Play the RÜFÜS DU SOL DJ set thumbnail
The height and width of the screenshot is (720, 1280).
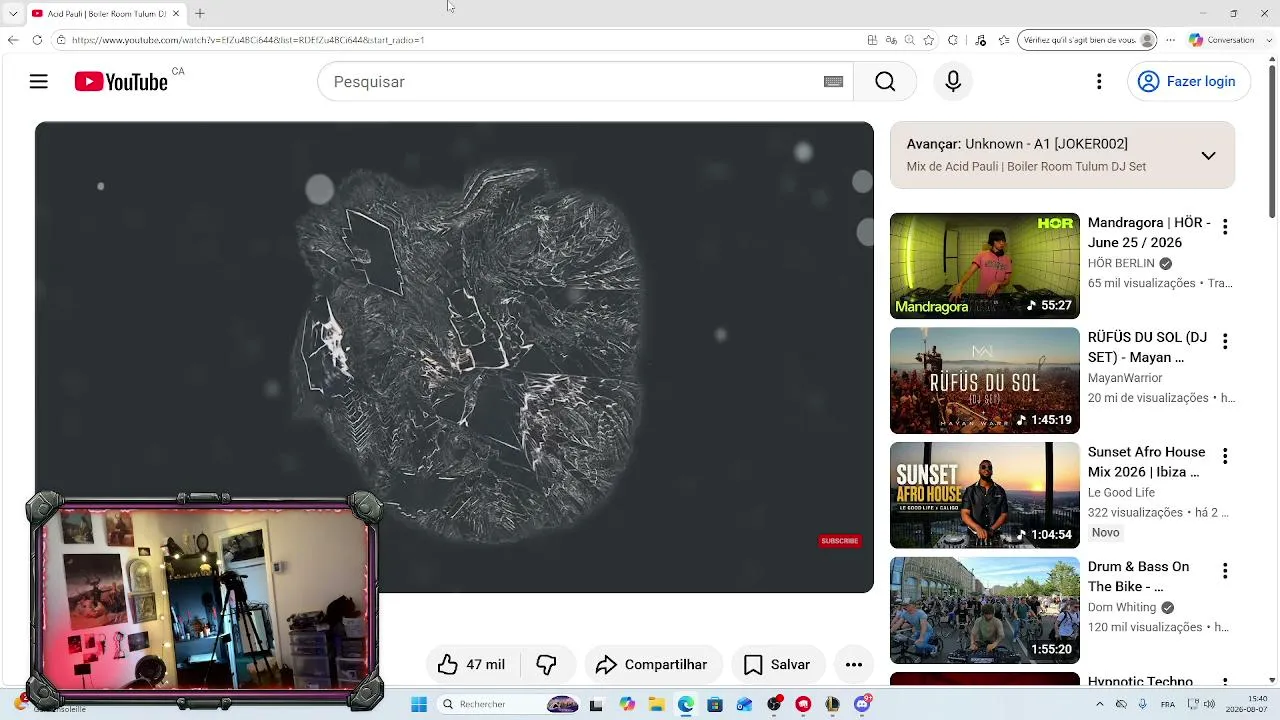[x=985, y=381]
